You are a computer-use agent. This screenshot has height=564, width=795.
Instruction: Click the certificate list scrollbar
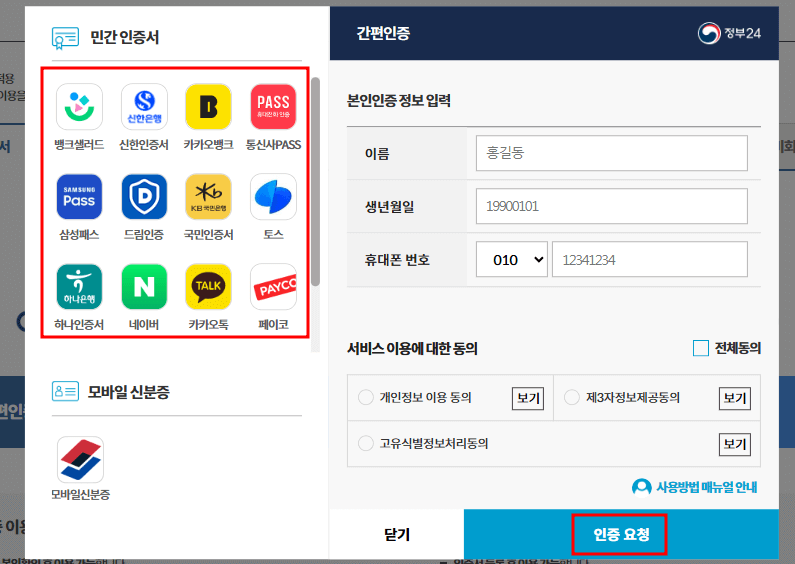[315, 182]
